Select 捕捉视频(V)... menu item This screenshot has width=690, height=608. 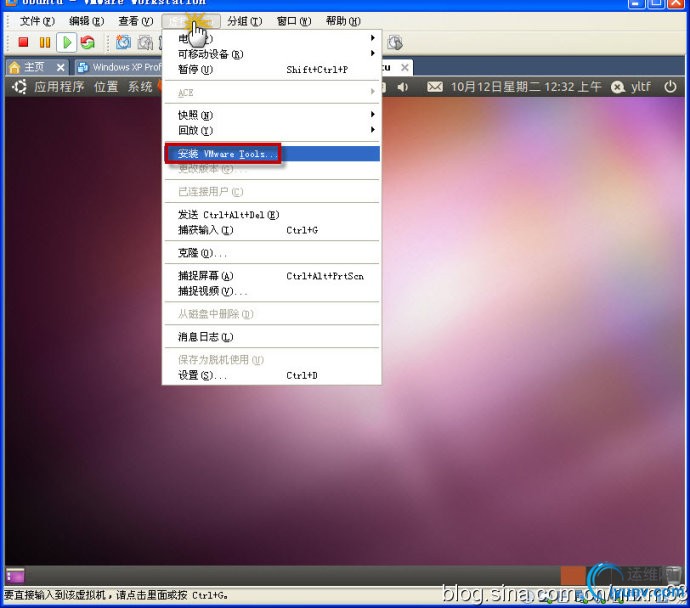coord(272,291)
